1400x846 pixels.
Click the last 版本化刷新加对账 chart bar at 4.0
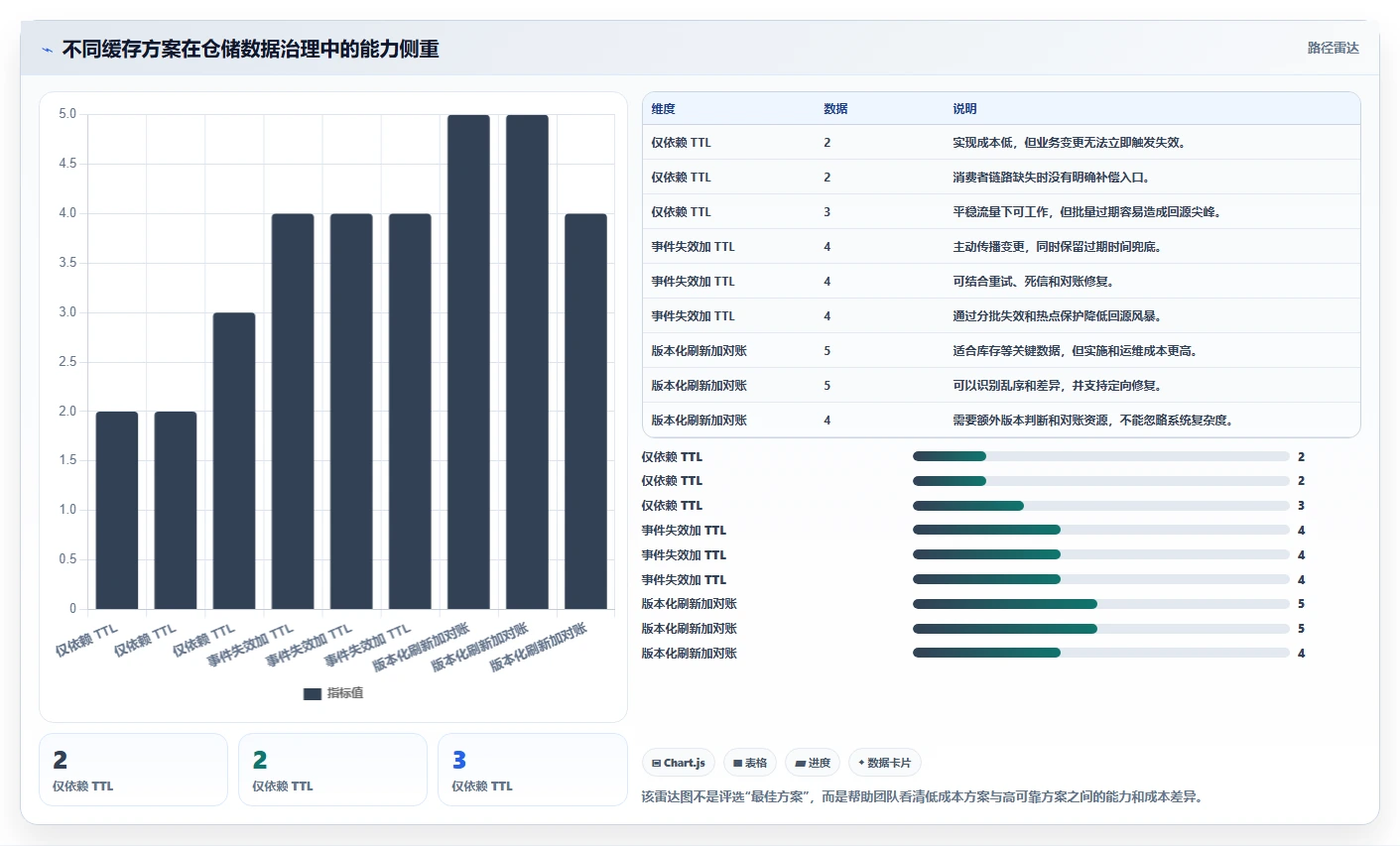coord(585,412)
